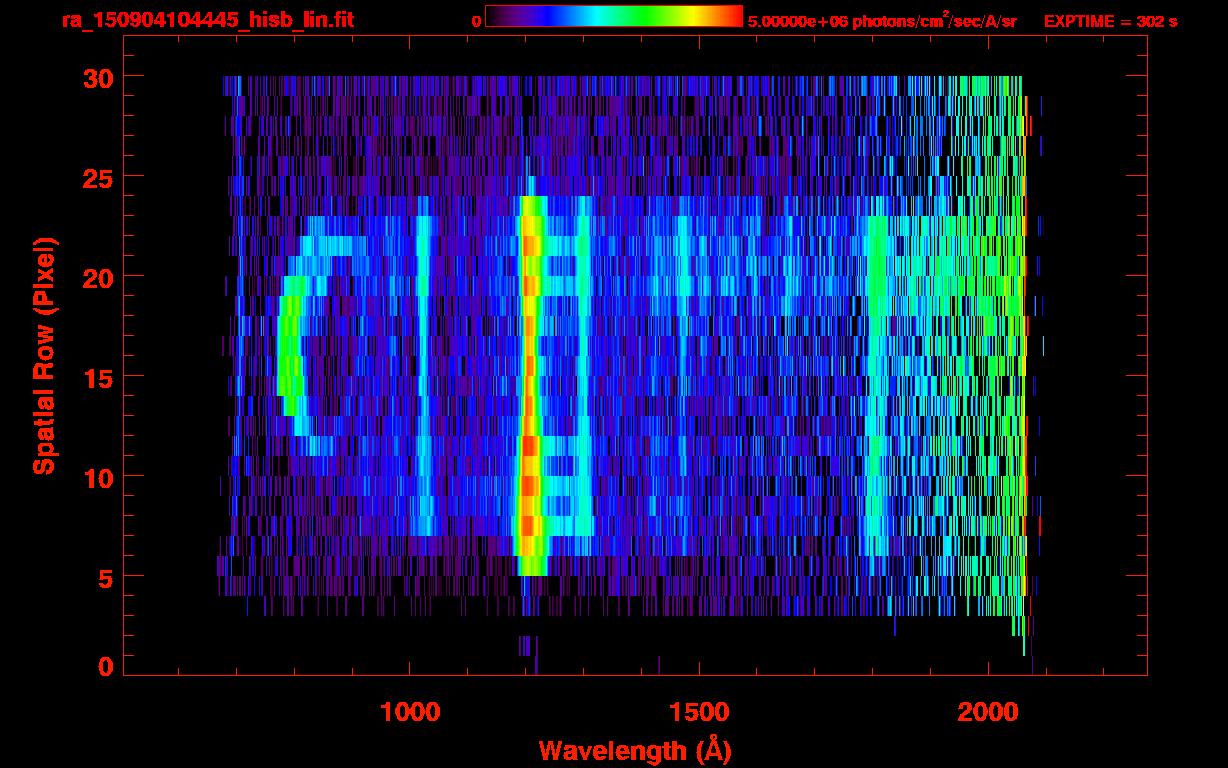Click the 1000 wavelength tick label
Viewport: 1228px width, 768px height.
(x=409, y=712)
